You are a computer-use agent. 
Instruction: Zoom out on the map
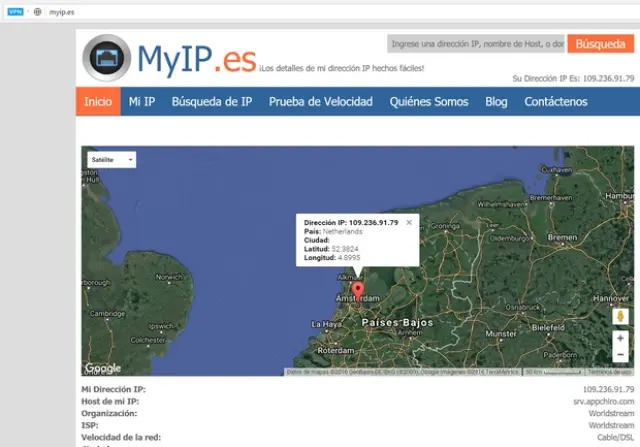(620, 357)
